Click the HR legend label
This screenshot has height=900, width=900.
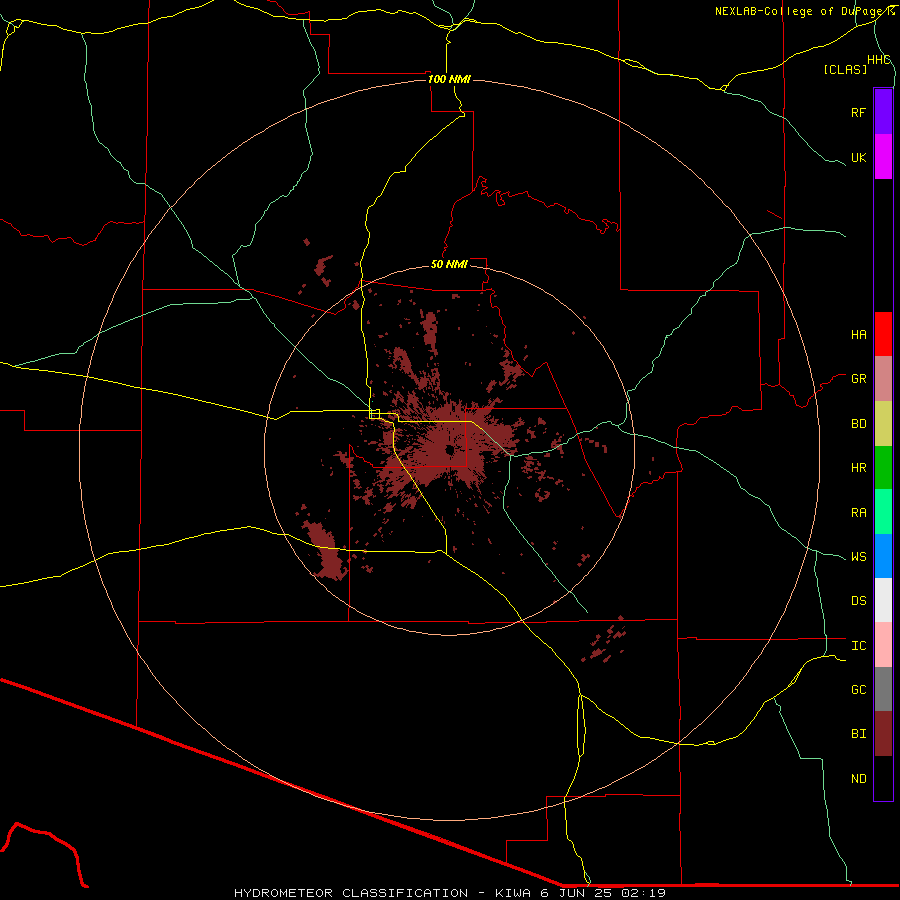(x=858, y=467)
